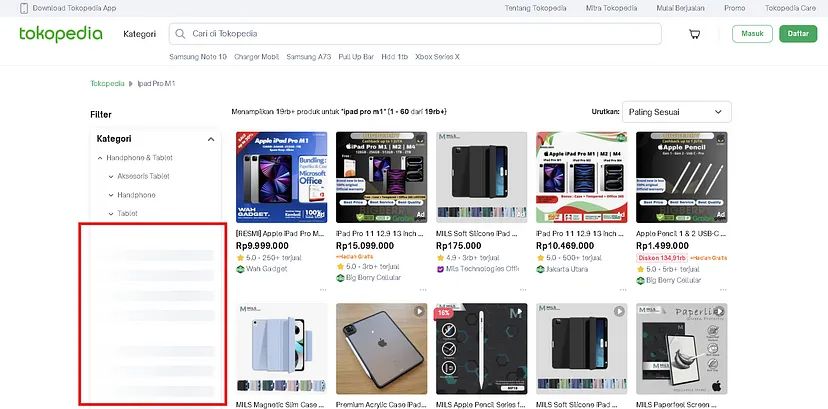Viewport: 828px width, 409px height.
Task: Click the Rp9.999.000 price
Action: coord(262,245)
